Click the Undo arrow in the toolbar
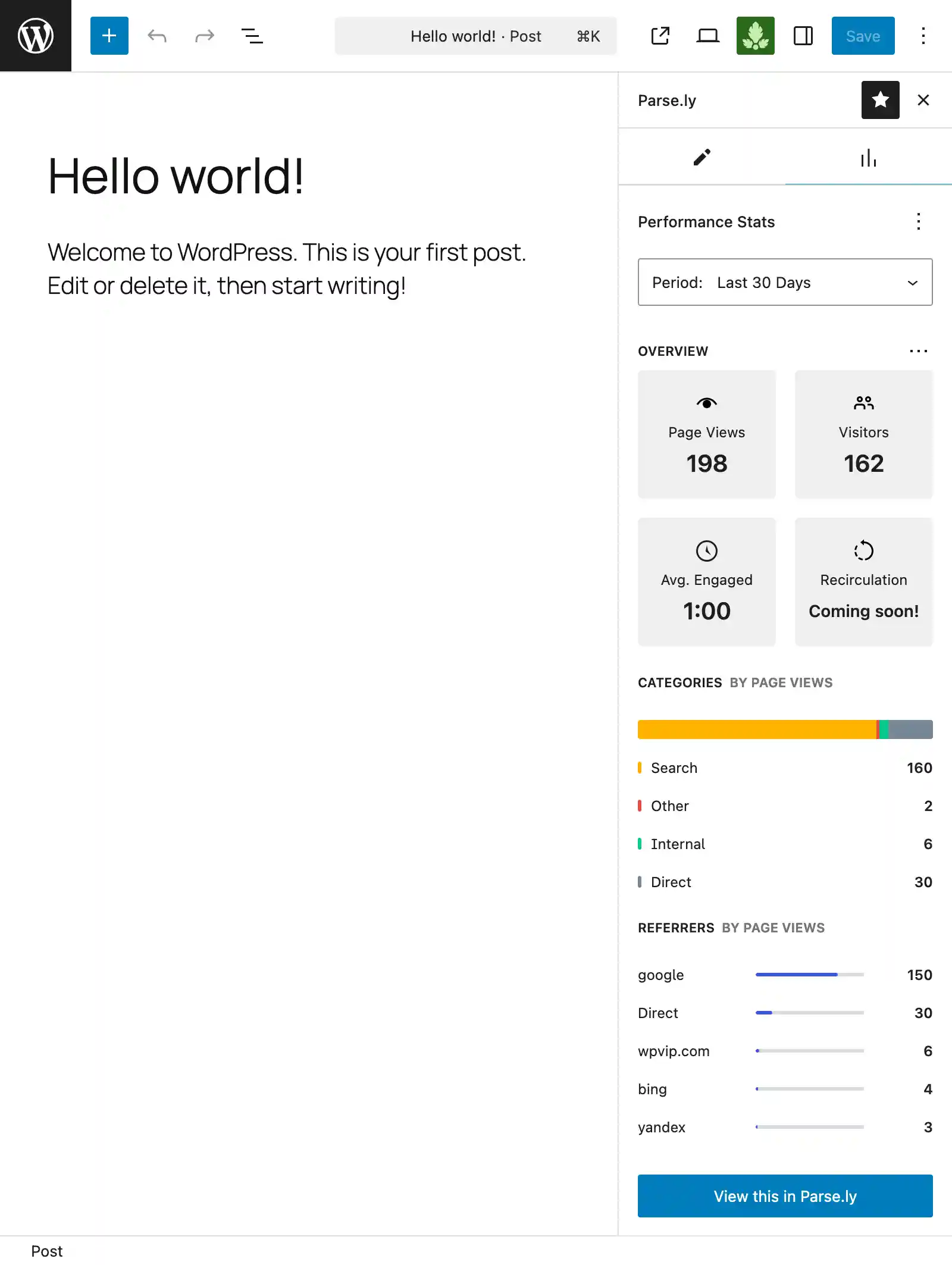Image resolution: width=952 pixels, height=1265 pixels. 156,36
